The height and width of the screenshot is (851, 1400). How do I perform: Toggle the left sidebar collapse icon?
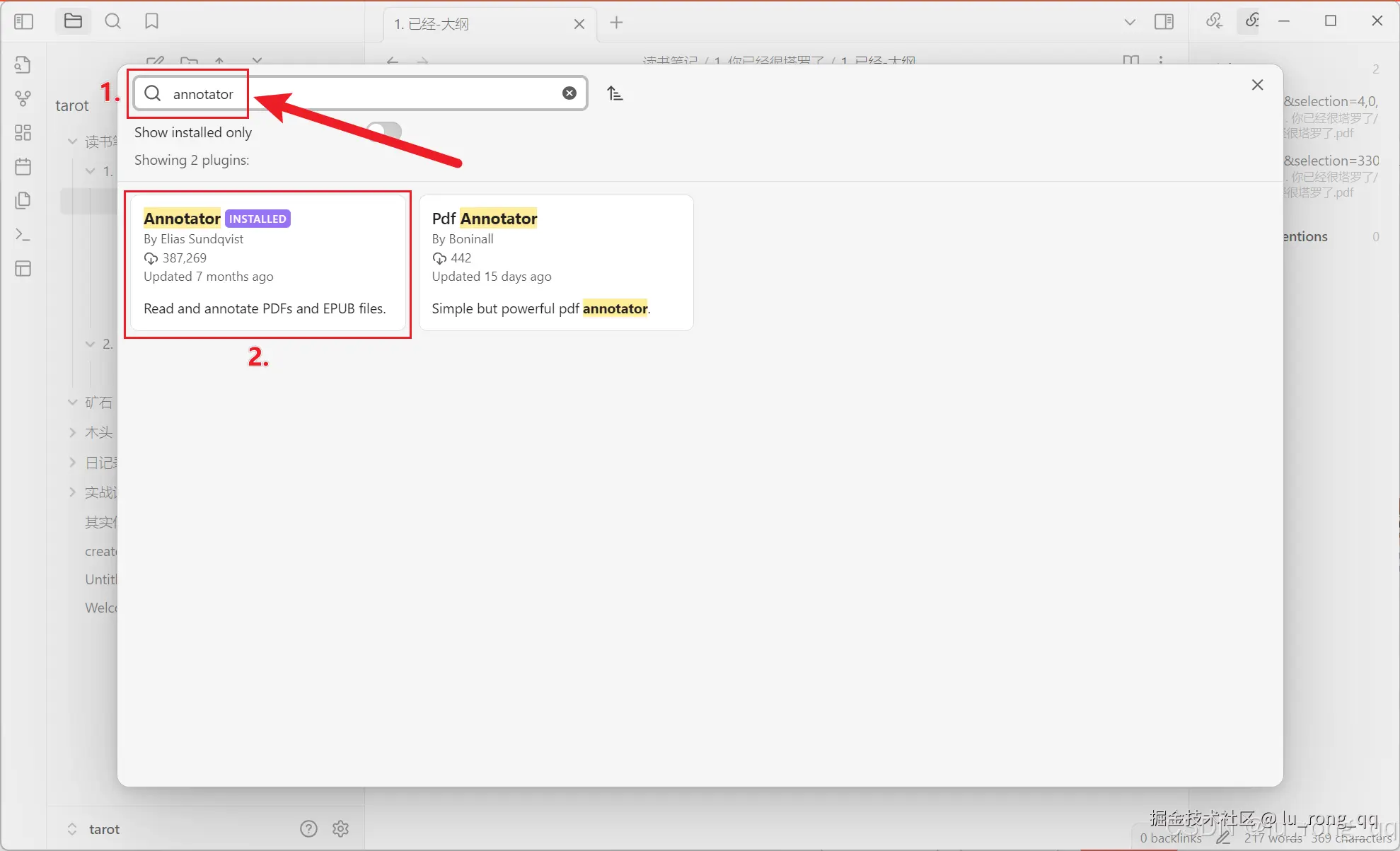click(23, 21)
